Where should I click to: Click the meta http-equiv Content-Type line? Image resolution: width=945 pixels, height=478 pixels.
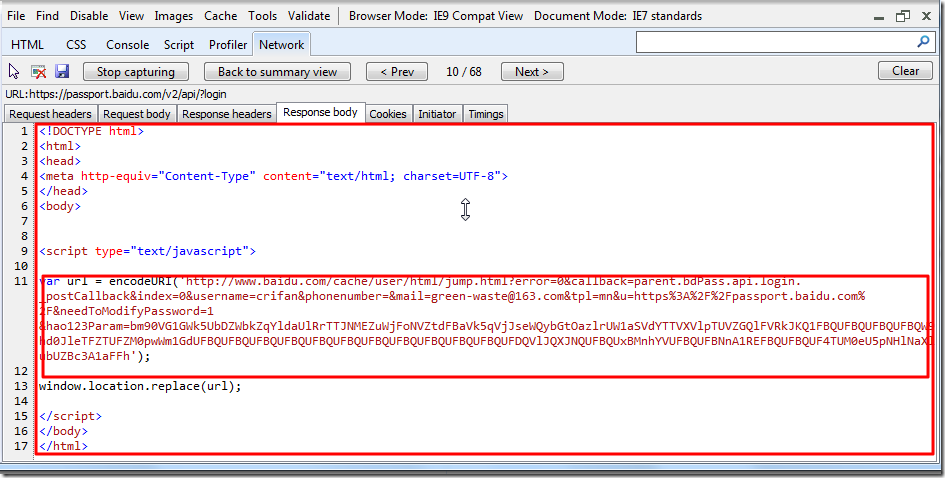click(x=274, y=176)
